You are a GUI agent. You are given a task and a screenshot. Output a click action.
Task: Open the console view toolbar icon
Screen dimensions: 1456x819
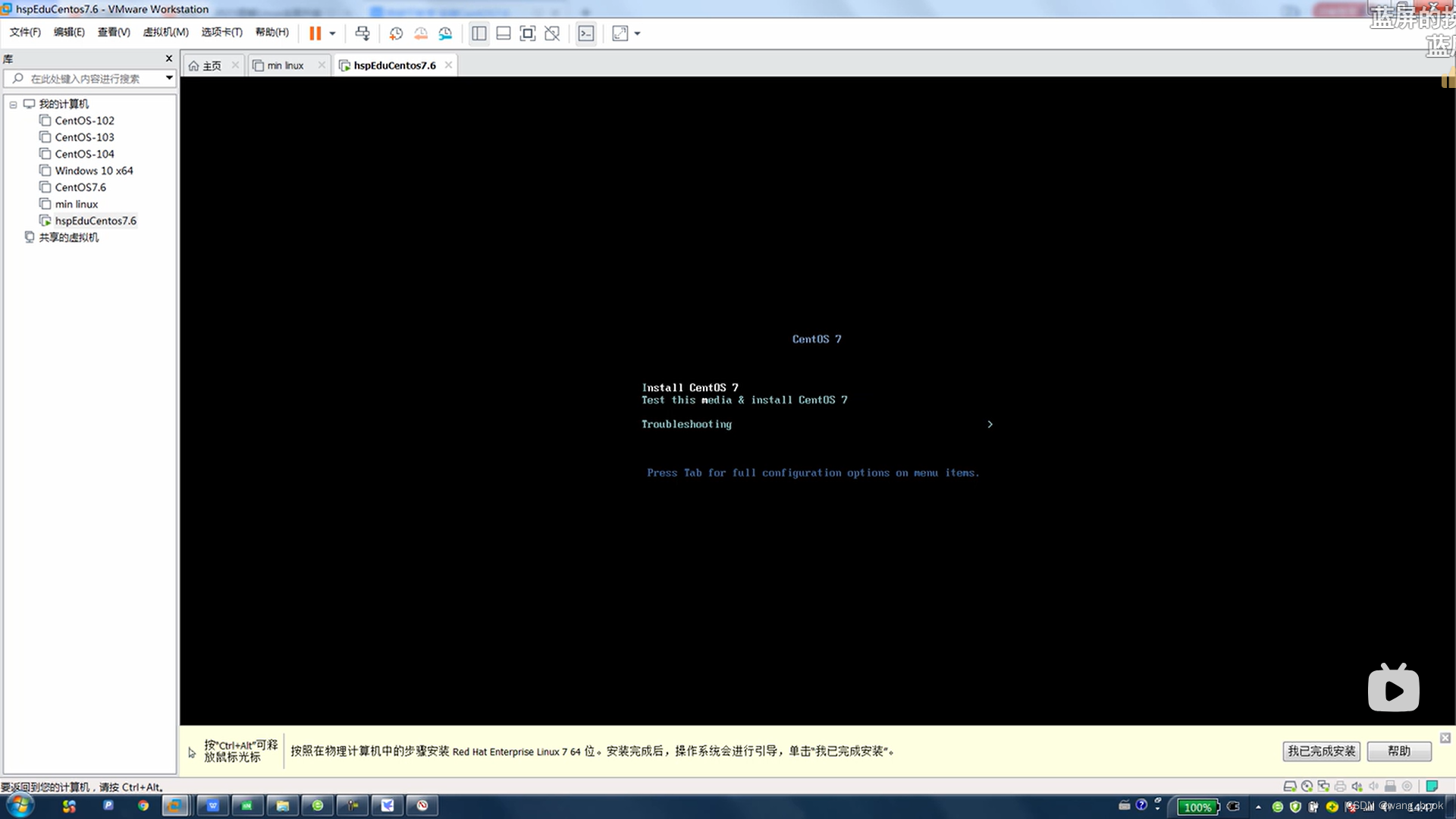tap(586, 33)
